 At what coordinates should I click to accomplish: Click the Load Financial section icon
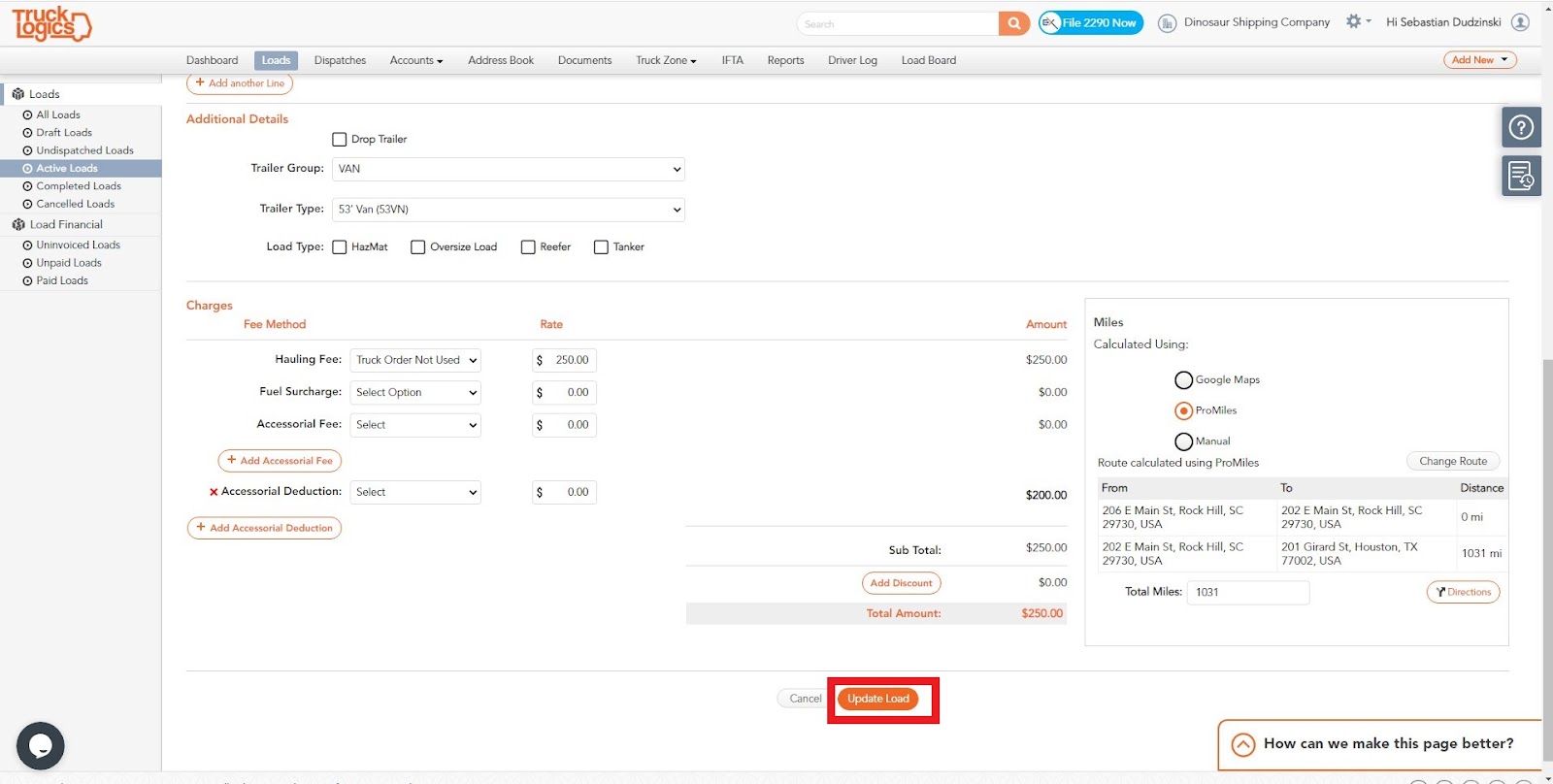coord(18,224)
